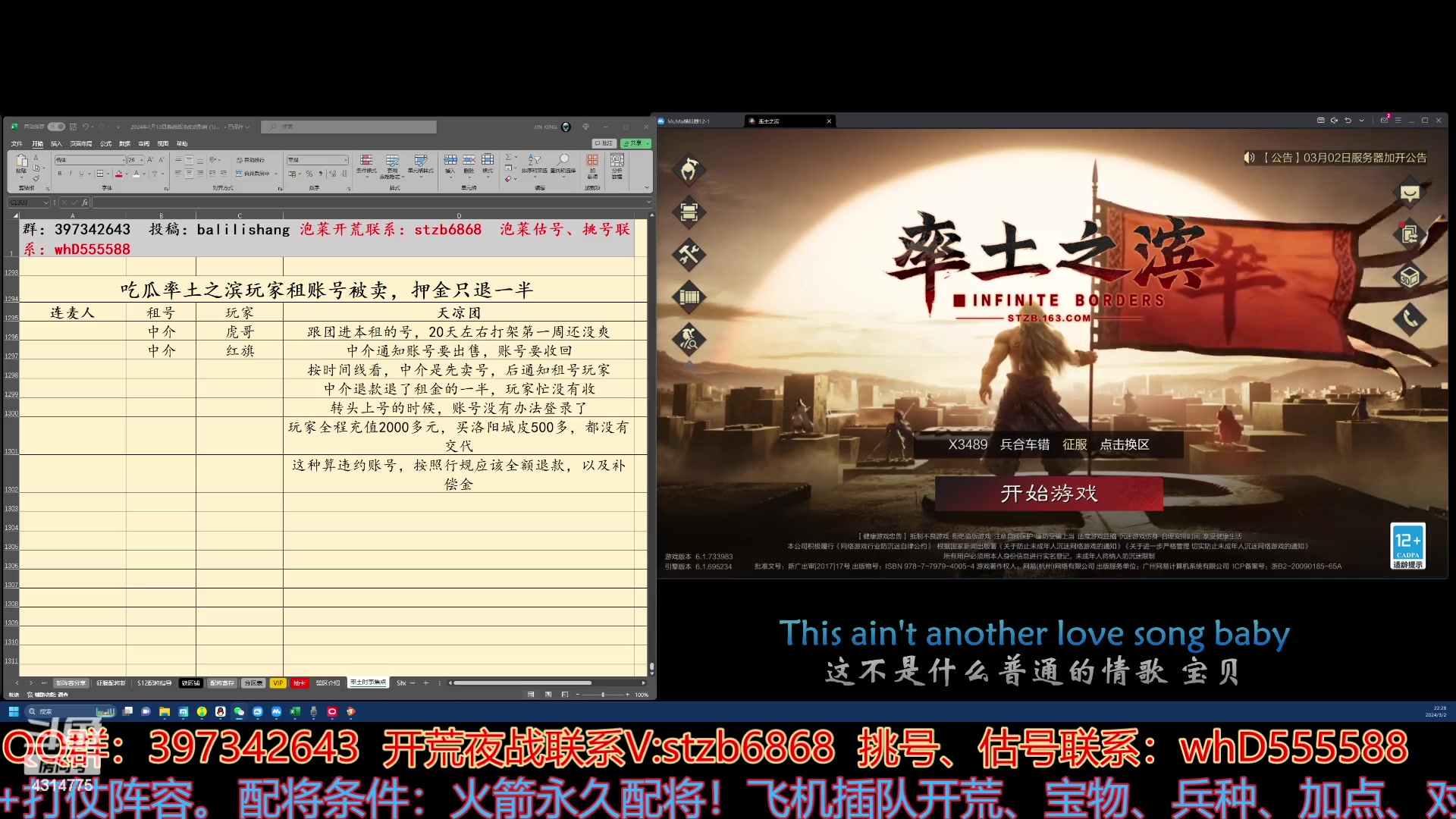The image size is (1456, 819).
Task: Click font color red A swatch
Action: click(136, 174)
